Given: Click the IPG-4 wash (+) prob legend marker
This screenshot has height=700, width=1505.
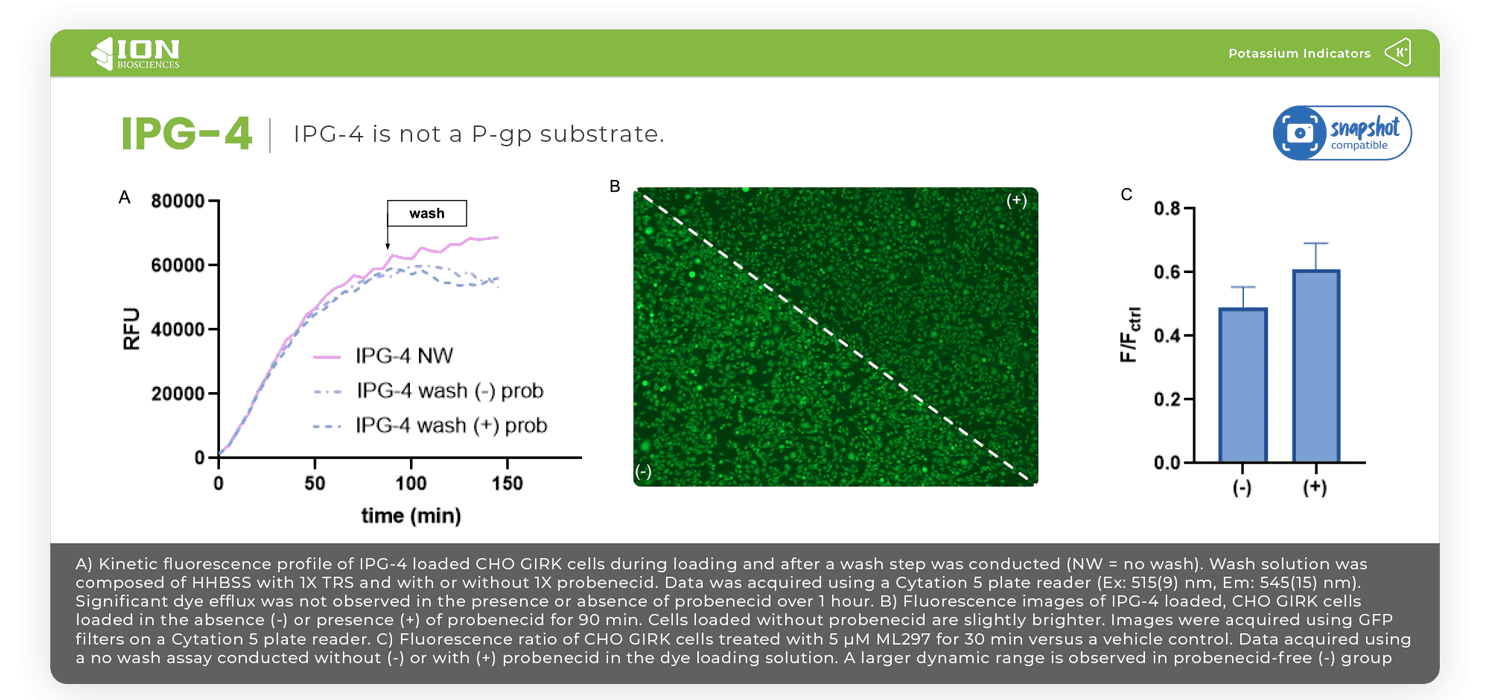Looking at the screenshot, I should (x=328, y=426).
